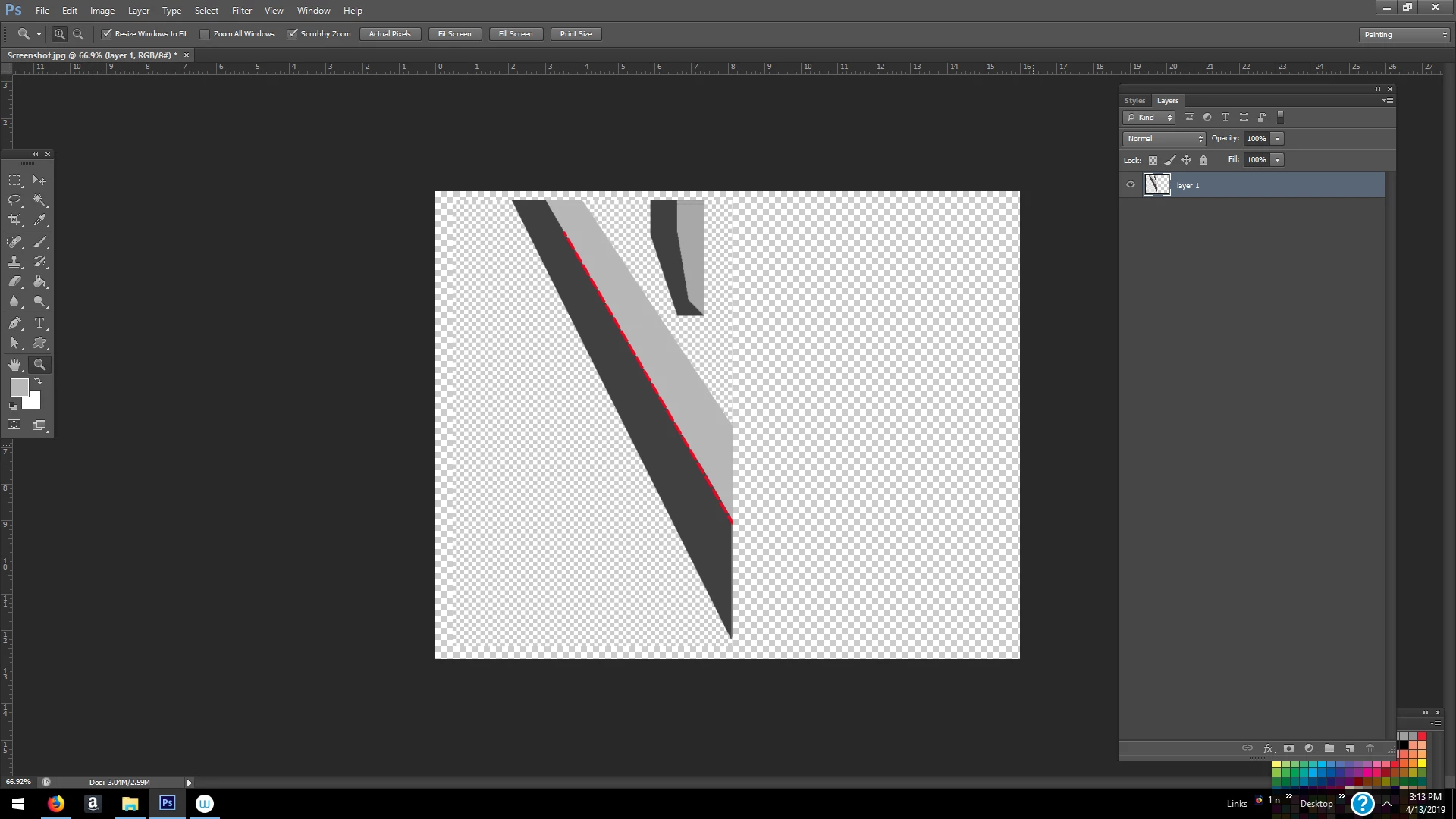
Task: Switch to the Styles tab
Action: click(x=1134, y=101)
